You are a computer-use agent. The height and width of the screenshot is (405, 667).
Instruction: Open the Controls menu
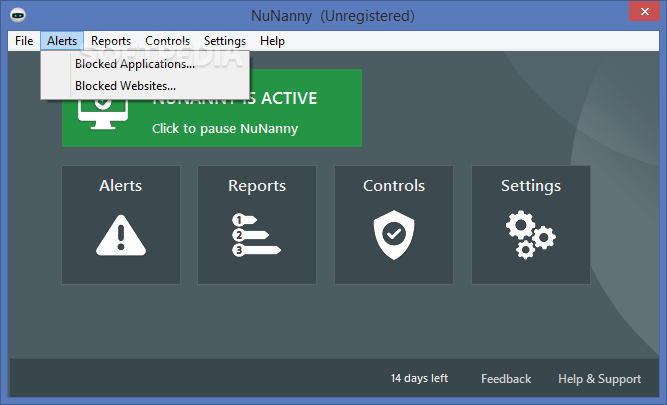click(x=168, y=41)
